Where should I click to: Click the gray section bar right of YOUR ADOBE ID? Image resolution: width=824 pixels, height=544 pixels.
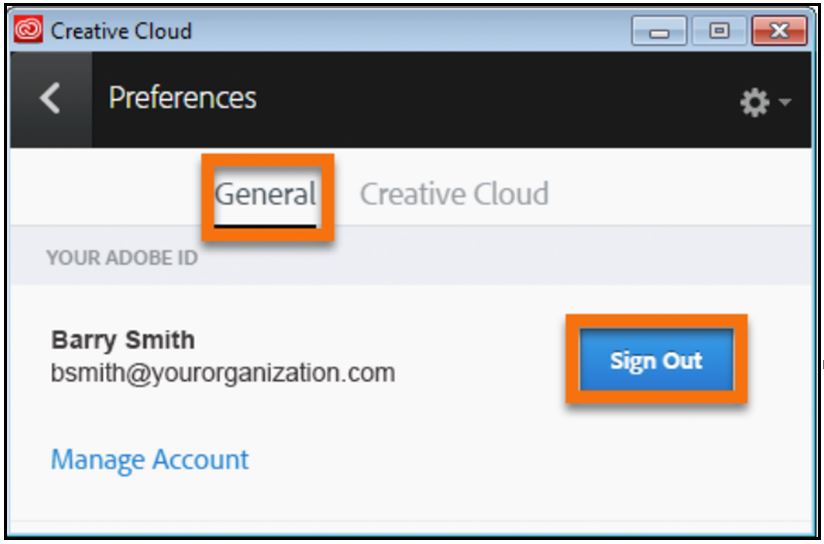[x=500, y=258]
